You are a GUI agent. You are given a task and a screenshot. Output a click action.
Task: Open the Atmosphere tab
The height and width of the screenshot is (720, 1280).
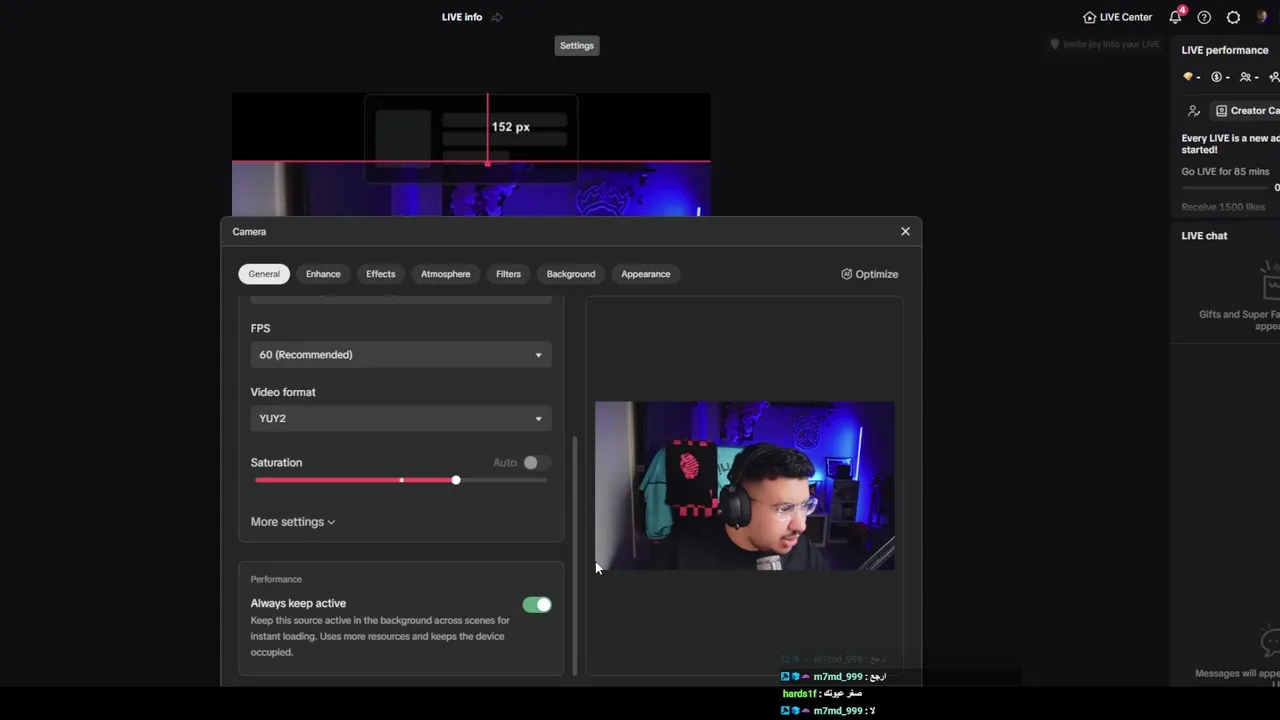(x=445, y=274)
